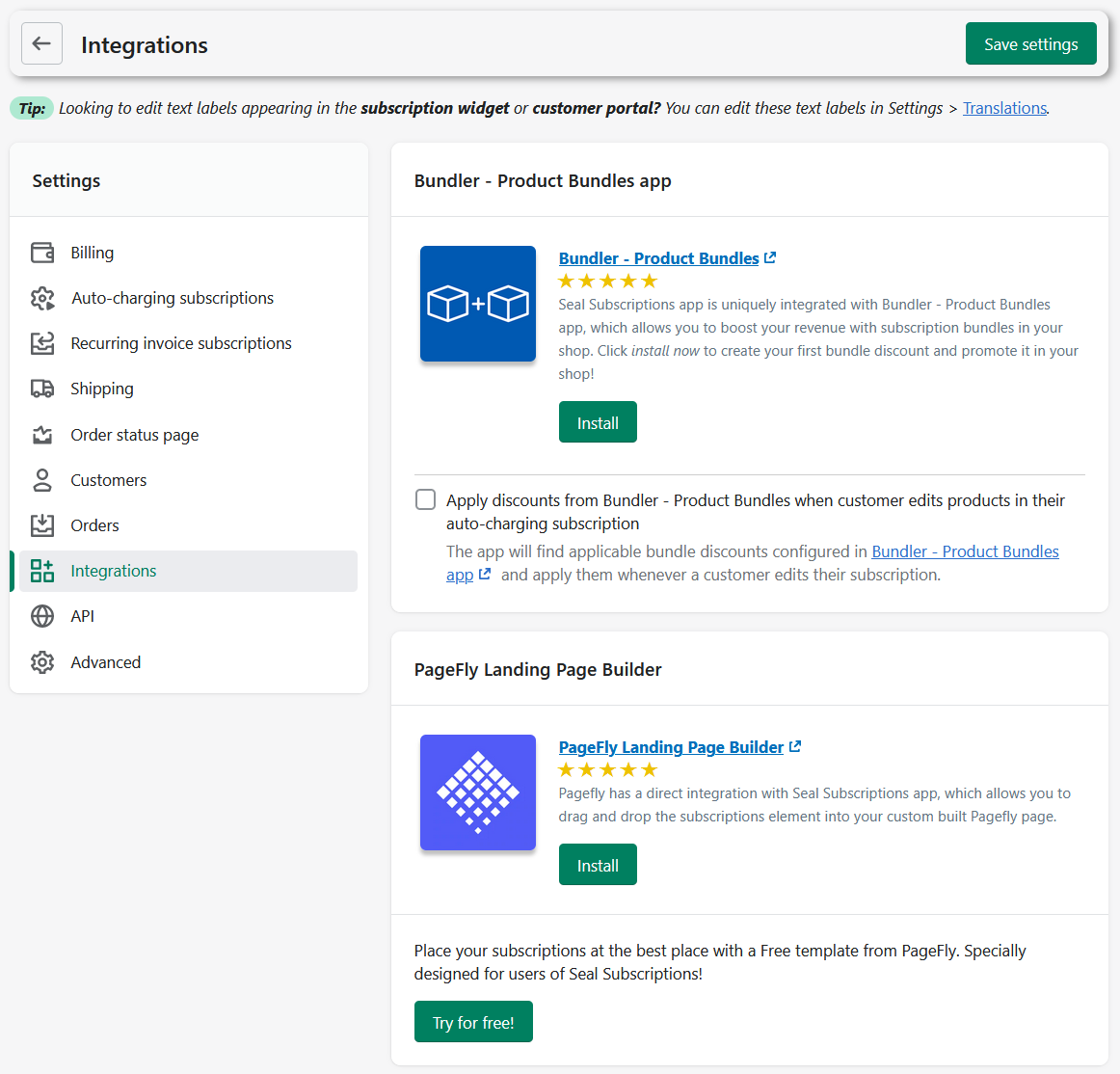Image resolution: width=1120 pixels, height=1074 pixels.
Task: Open 'Bundler - Product Bundles app' link in checkbox description
Action: [x=965, y=551]
